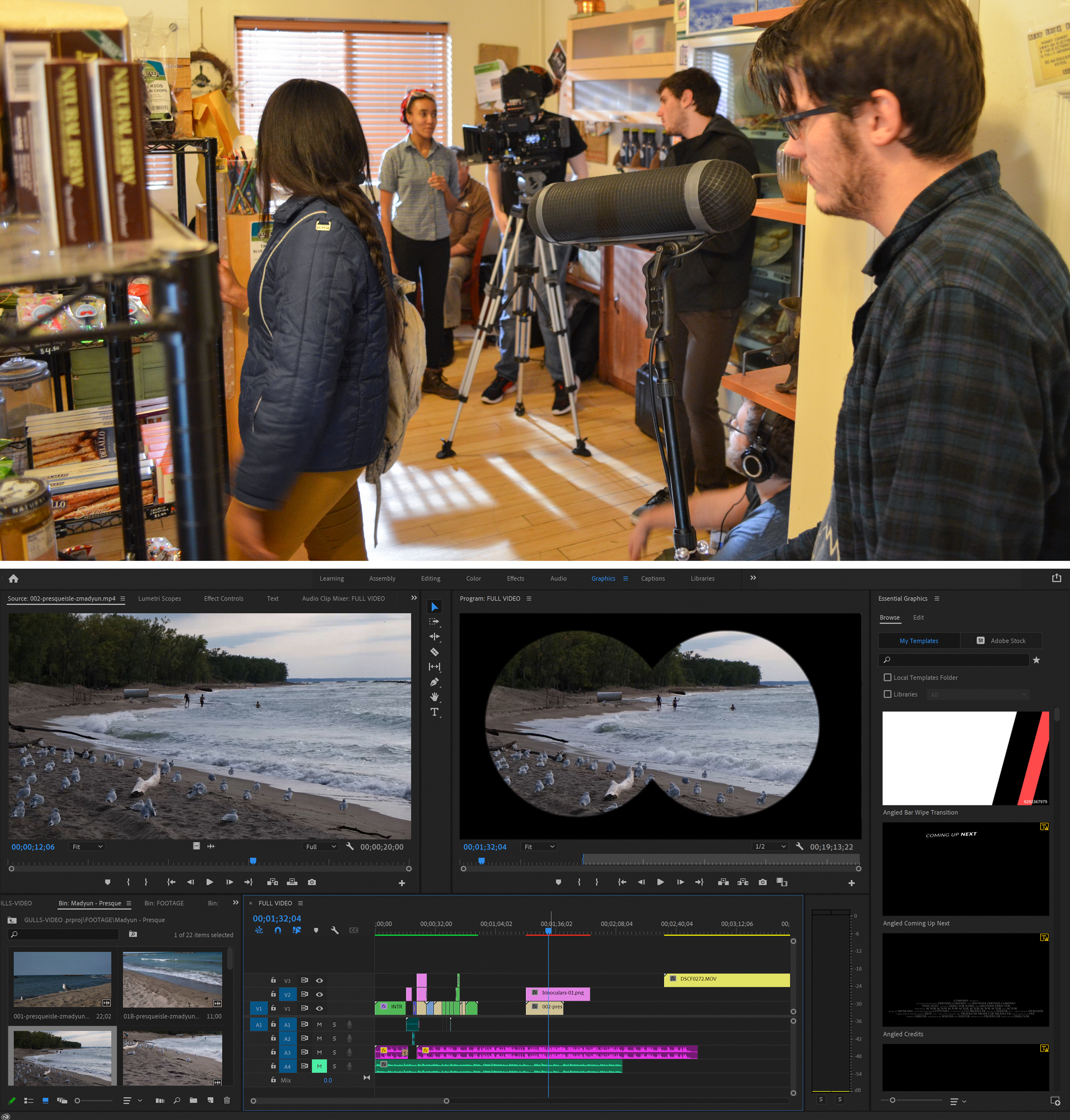Click Find magnifier icon in bin footer
The image size is (1070, 1120).
(x=177, y=1100)
